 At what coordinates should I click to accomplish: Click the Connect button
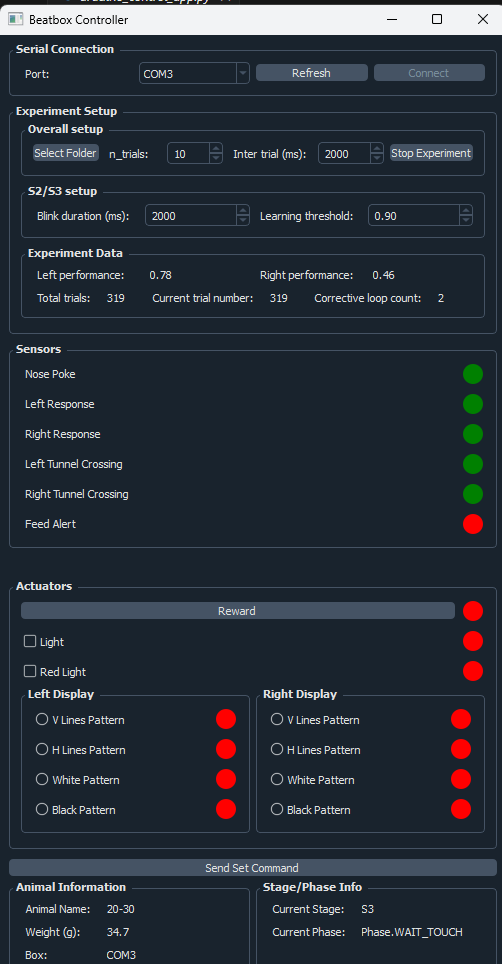429,73
